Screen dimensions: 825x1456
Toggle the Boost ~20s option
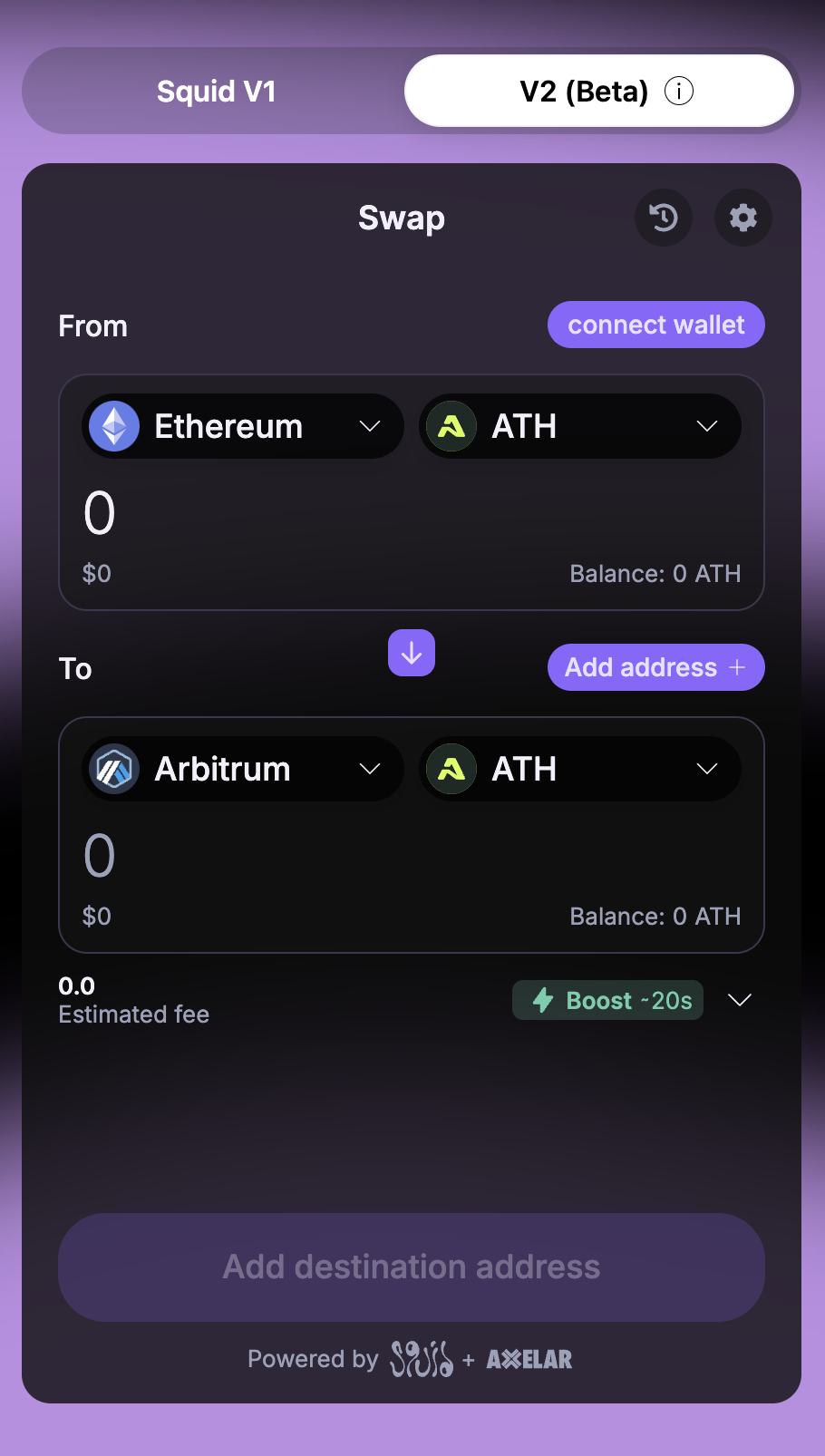[x=607, y=1000]
